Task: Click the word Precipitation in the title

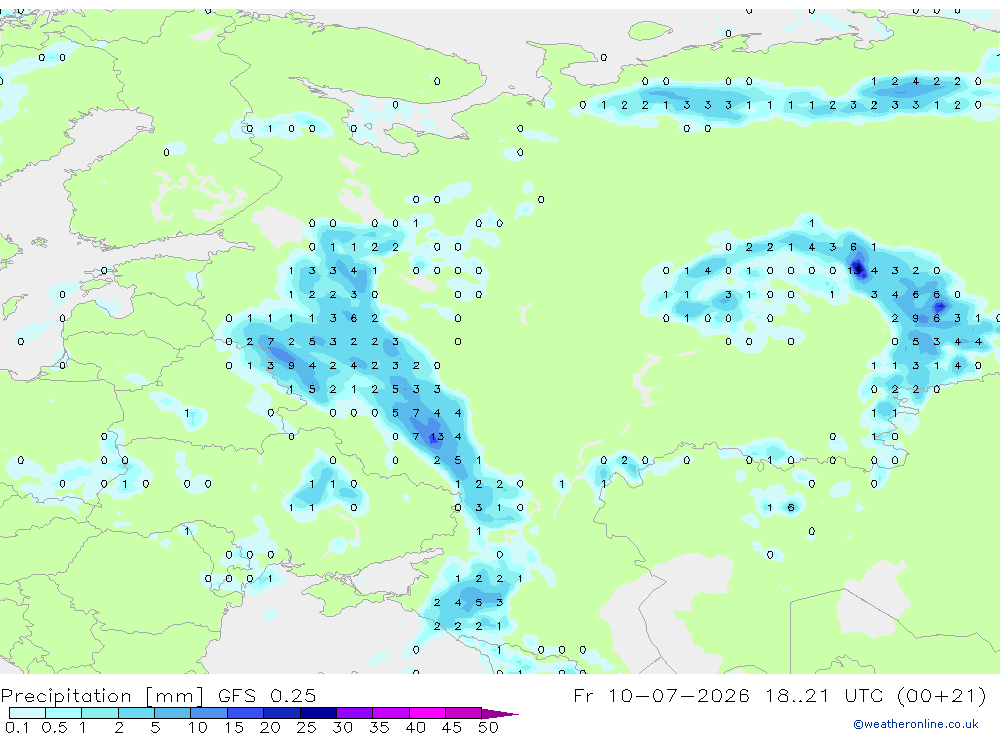Action: 66,695
